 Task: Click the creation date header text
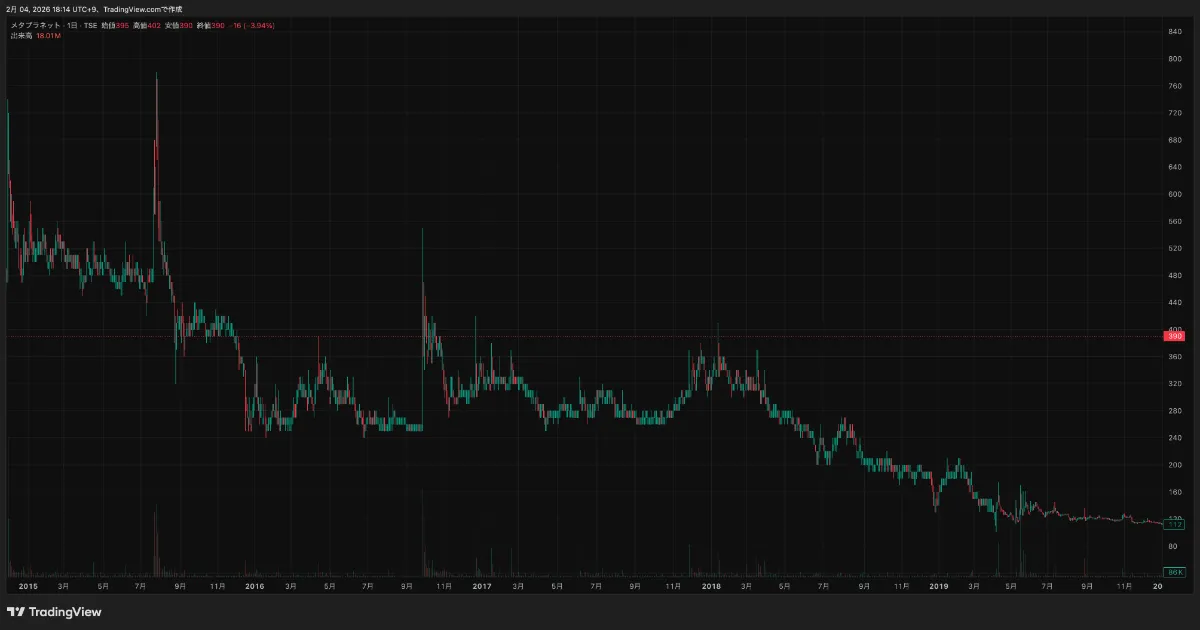pos(94,10)
